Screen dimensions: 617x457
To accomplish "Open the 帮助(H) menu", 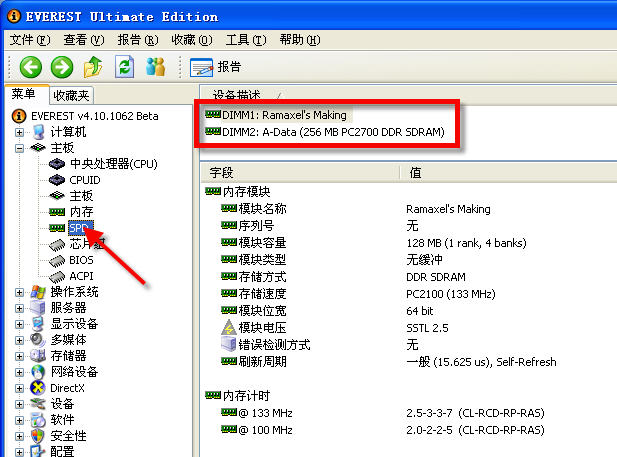I will click(300, 40).
